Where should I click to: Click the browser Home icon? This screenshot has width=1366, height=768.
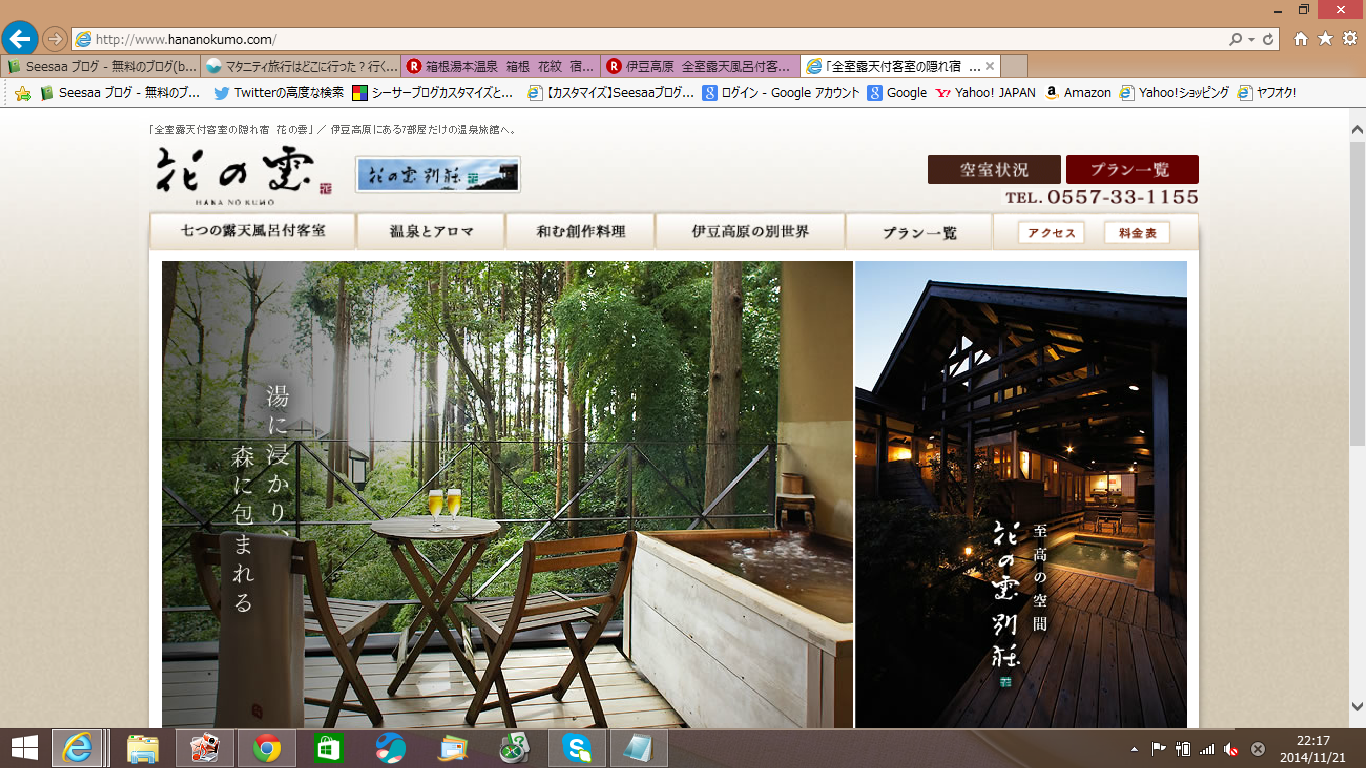click(x=1301, y=39)
